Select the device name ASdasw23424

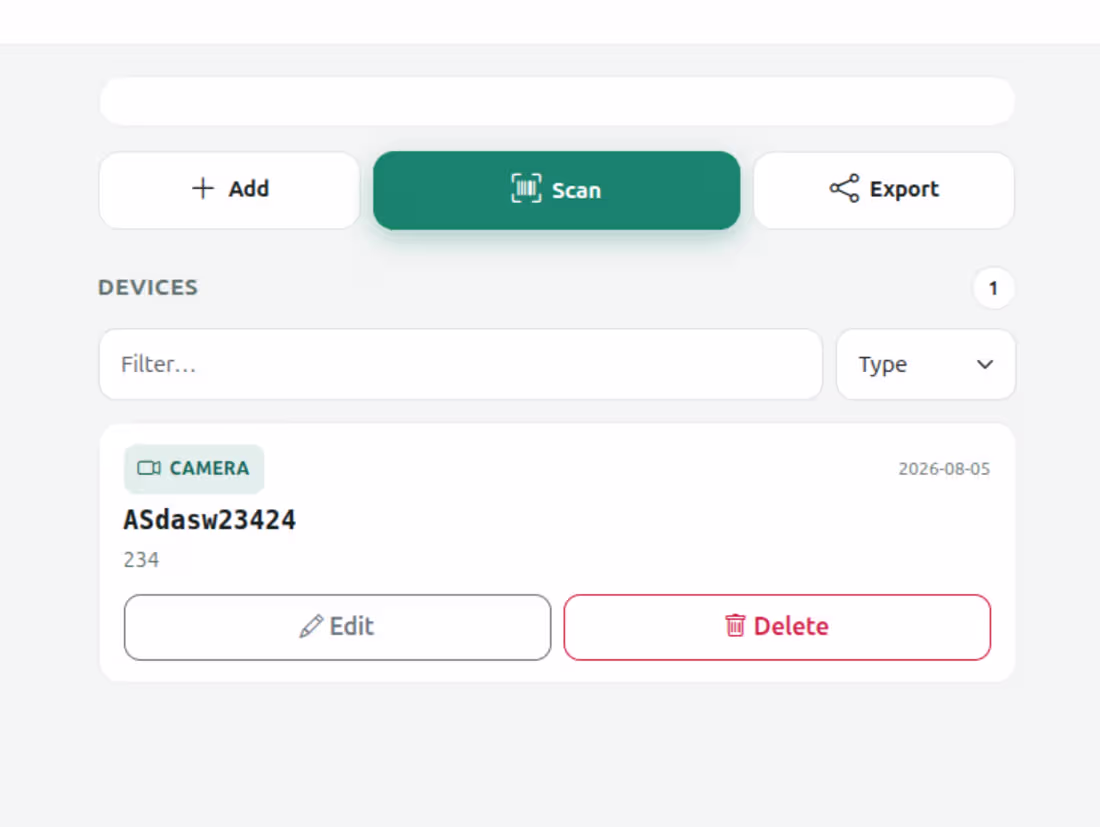[x=210, y=520]
